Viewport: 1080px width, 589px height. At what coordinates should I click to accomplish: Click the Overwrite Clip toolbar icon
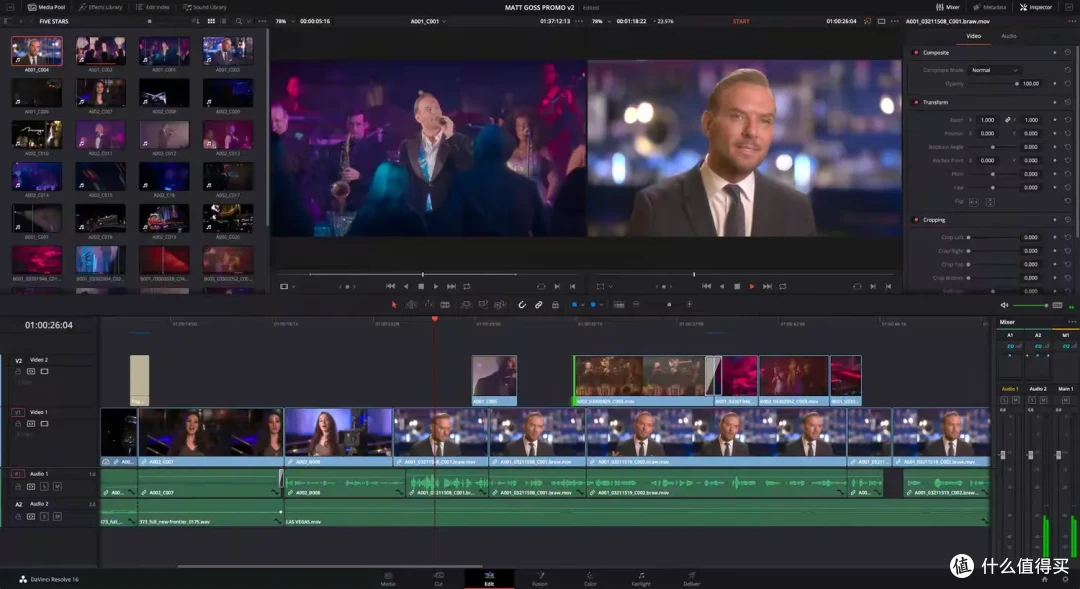coord(483,304)
